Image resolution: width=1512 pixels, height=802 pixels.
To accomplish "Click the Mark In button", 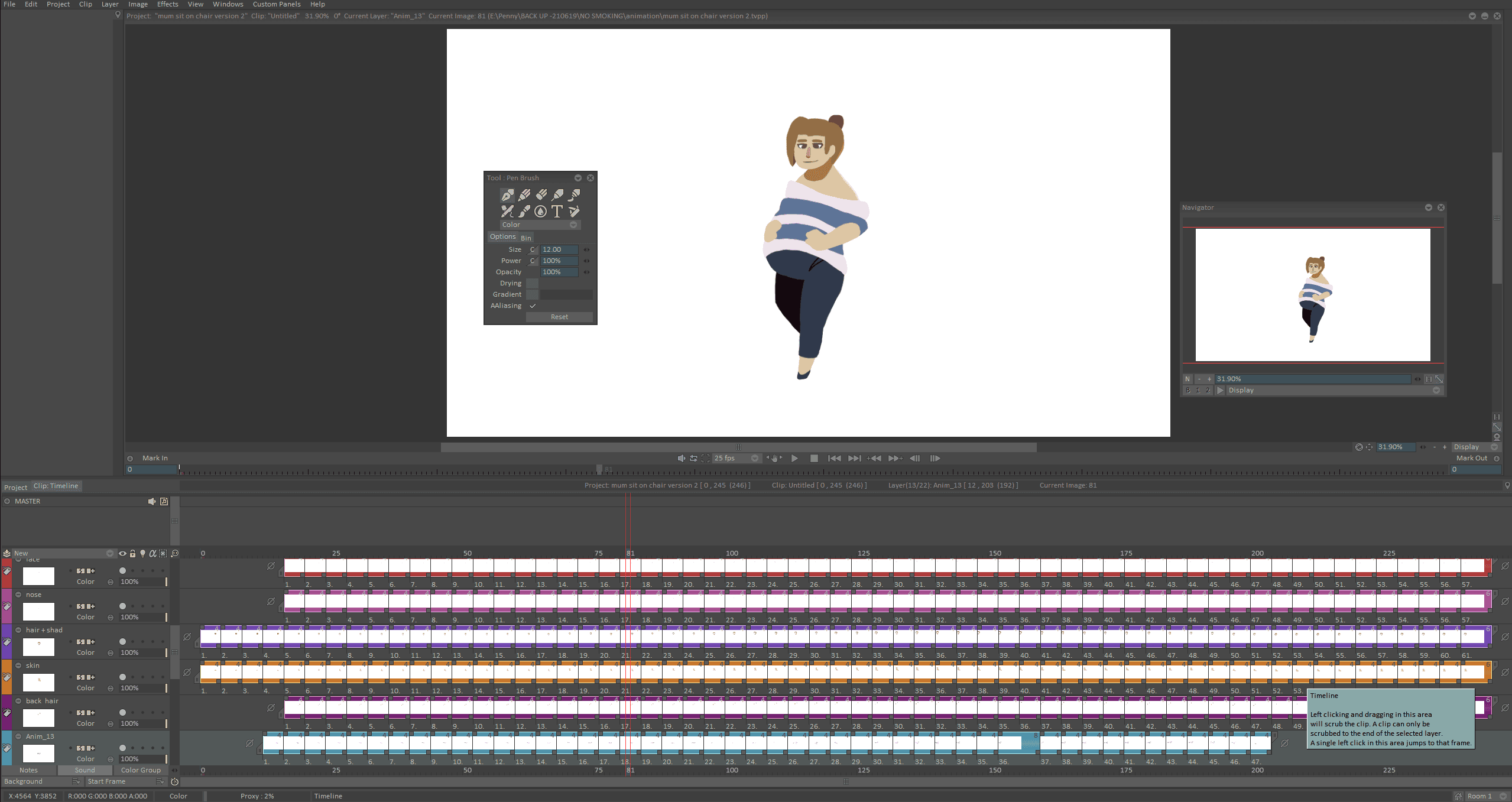I will point(155,459).
